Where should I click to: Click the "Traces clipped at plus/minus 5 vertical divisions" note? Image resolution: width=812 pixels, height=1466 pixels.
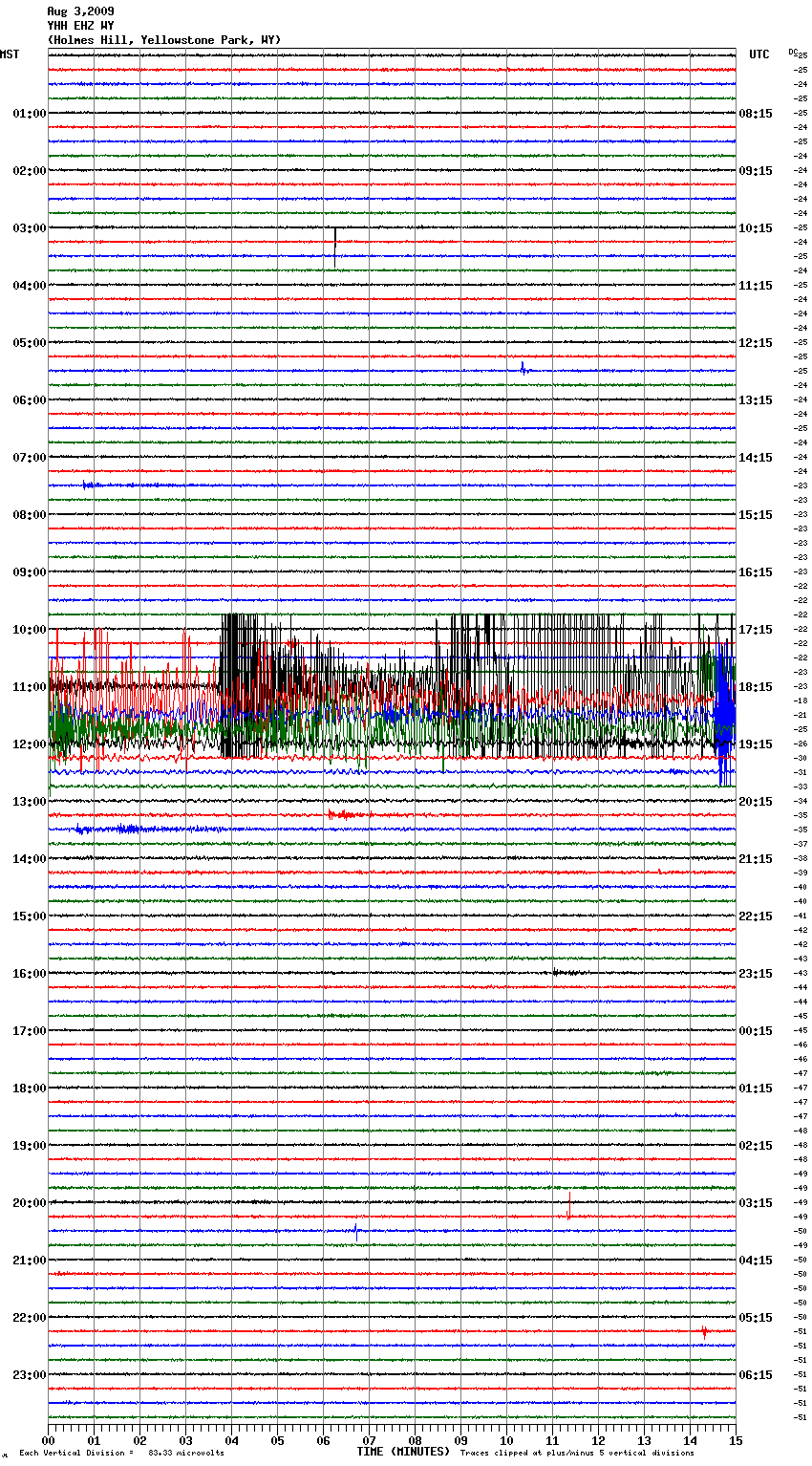coord(577,1454)
